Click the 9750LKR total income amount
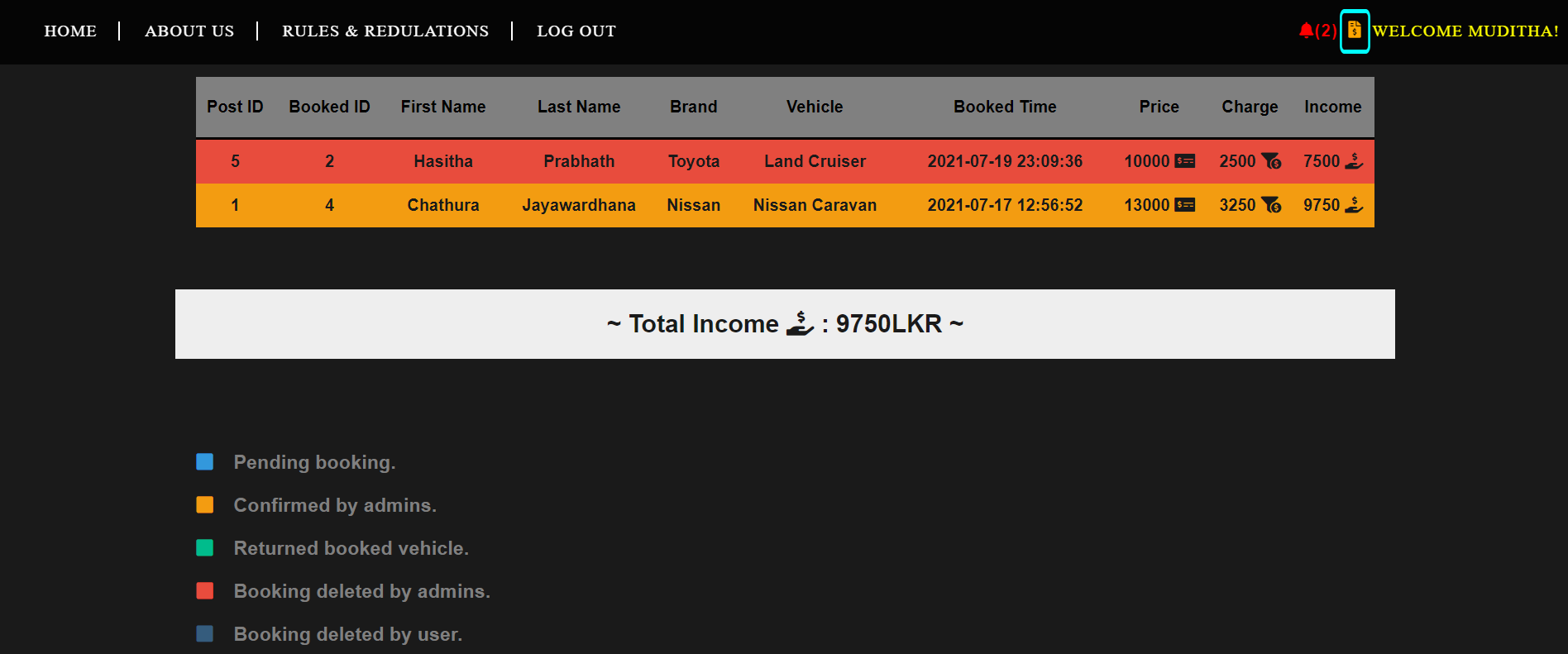Image resolution: width=1568 pixels, height=654 pixels. click(889, 323)
